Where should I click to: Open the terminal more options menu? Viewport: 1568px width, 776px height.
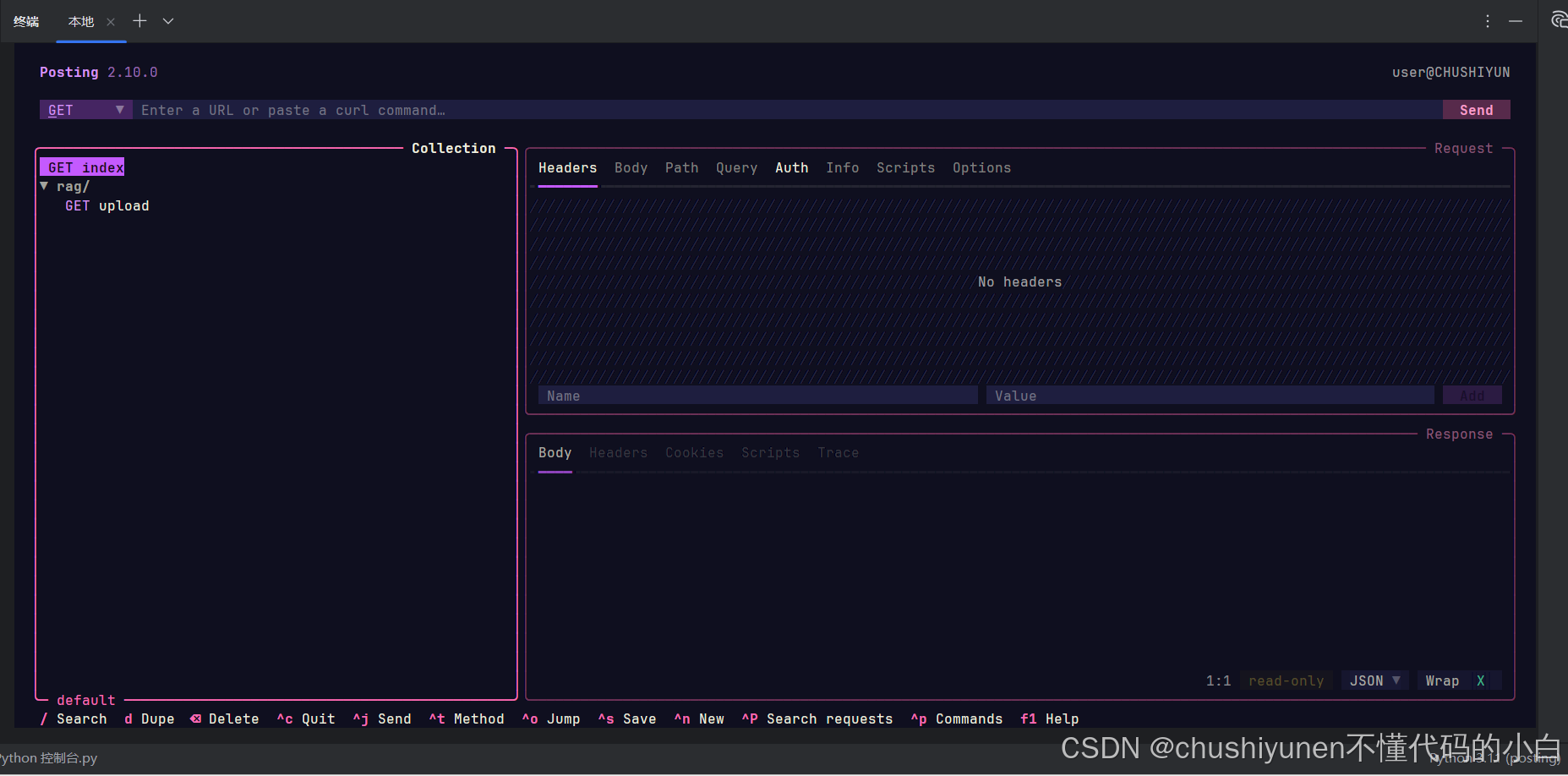(1488, 21)
